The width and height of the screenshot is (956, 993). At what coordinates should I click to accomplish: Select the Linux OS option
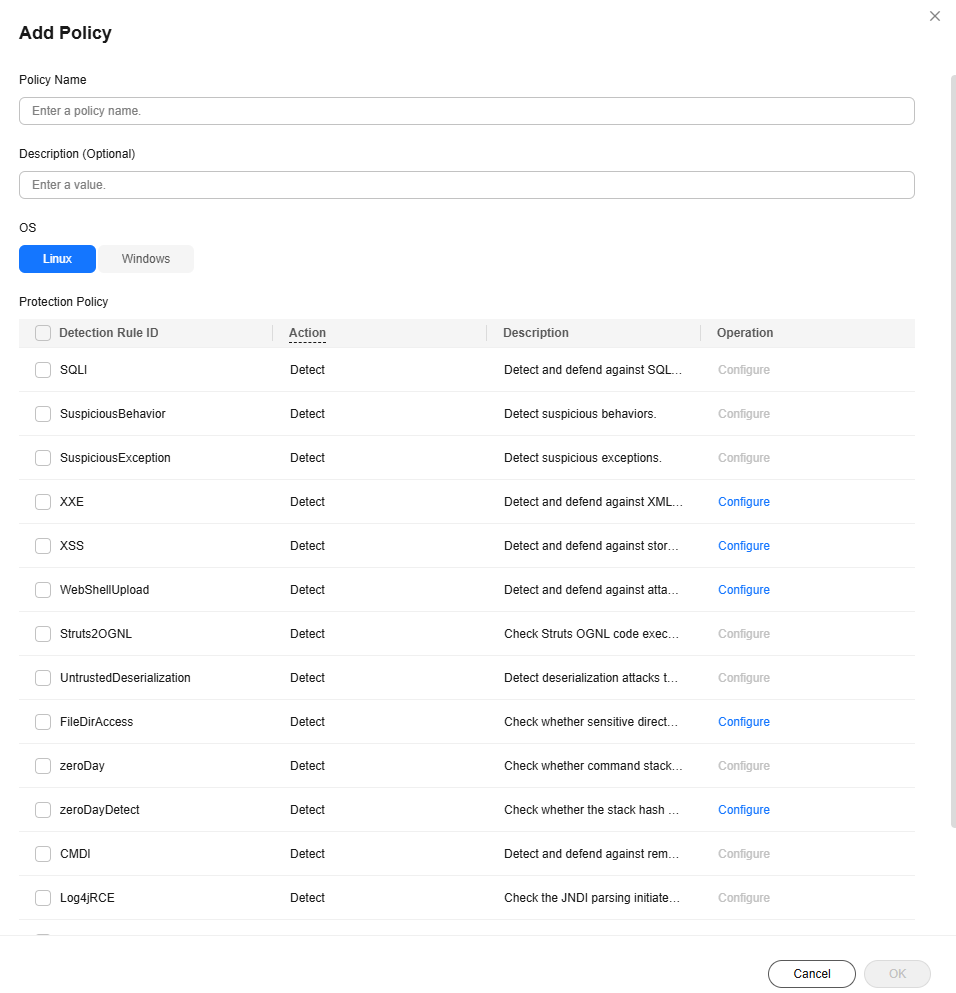(58, 259)
